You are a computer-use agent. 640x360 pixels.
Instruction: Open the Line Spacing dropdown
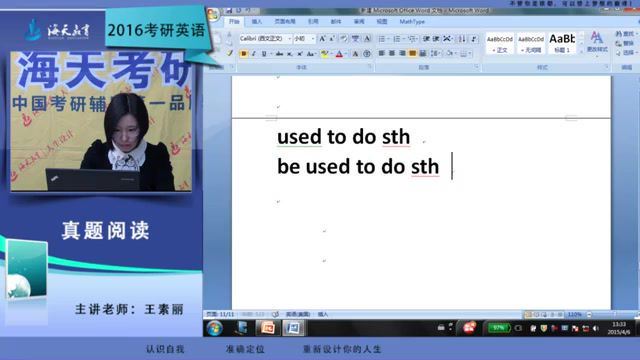point(435,53)
